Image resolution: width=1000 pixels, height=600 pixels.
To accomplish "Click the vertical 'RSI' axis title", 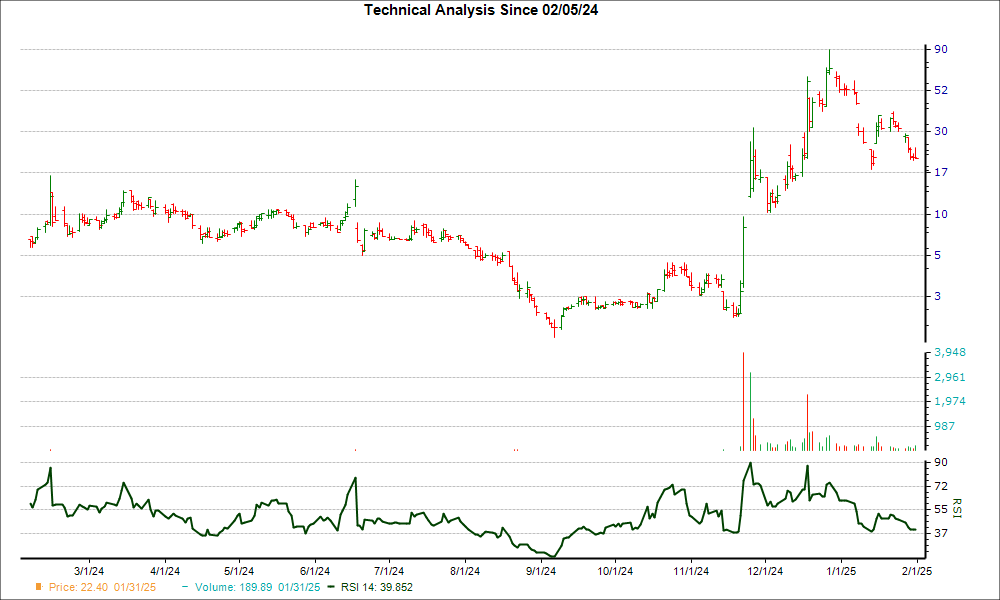I will pos(957,508).
